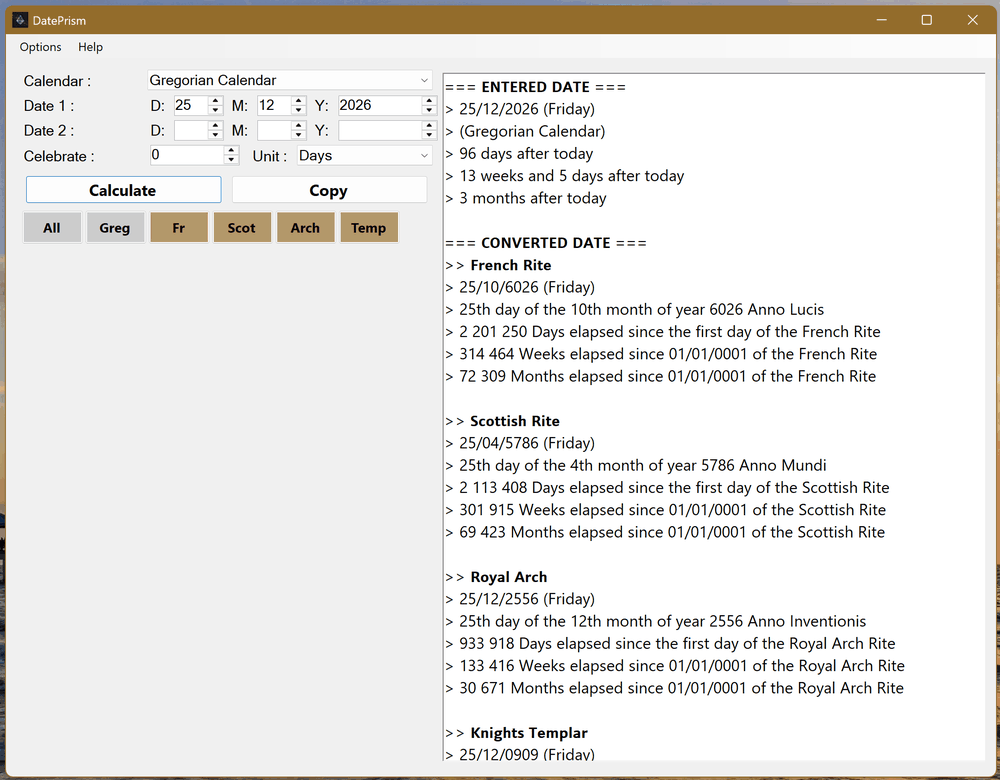This screenshot has width=1000, height=780.
Task: Click the 'Knights Templar' heading in results
Action: tap(529, 733)
